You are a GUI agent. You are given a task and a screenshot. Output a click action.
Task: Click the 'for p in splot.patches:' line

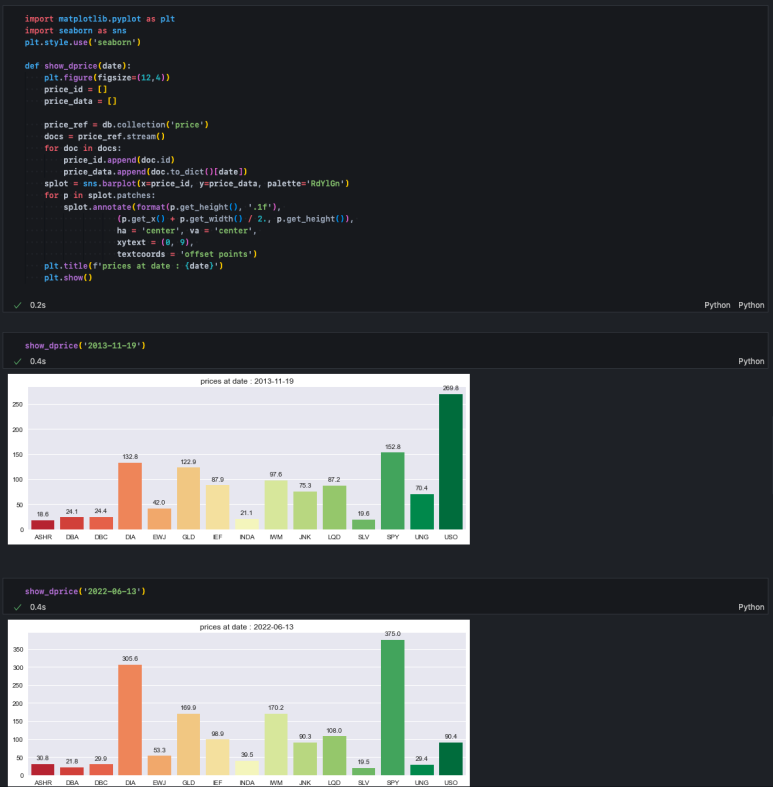99,195
